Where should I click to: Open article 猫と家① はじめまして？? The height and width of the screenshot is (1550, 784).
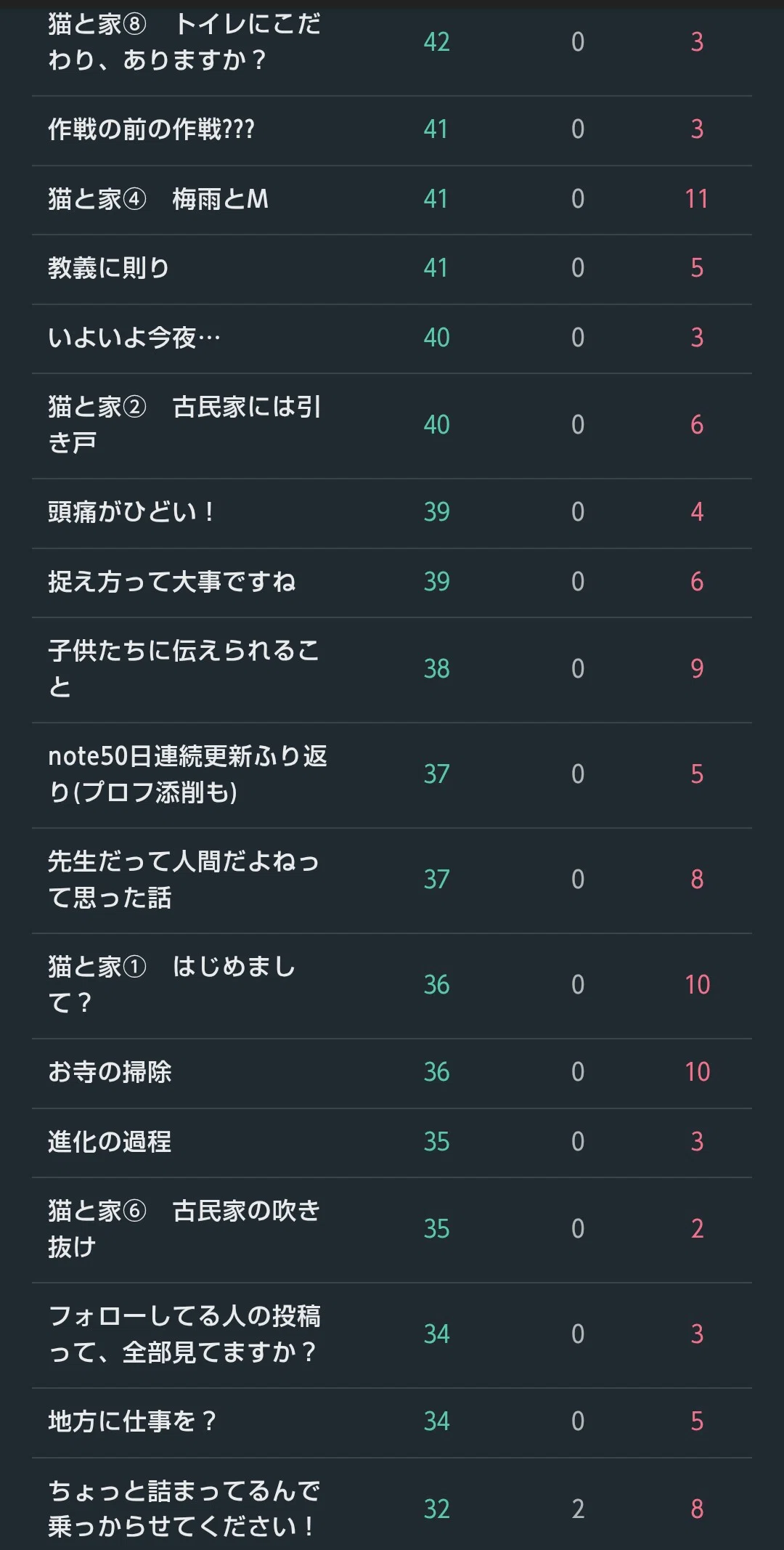172,985
